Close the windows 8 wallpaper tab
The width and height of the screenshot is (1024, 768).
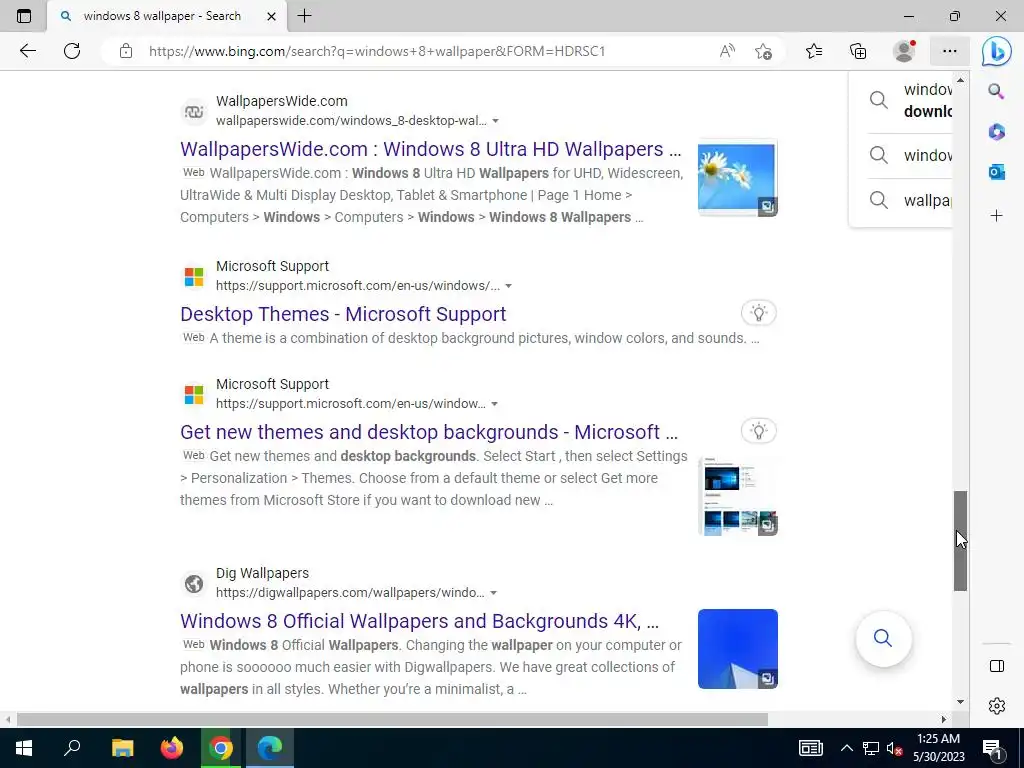pos(271,16)
